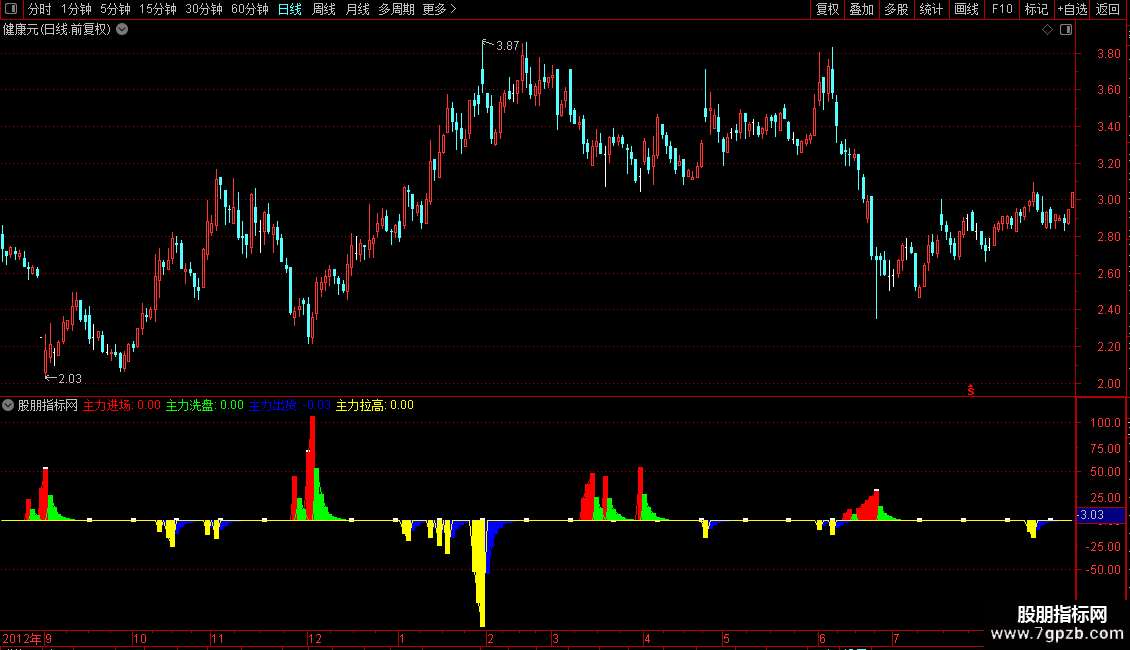Click the 100.0 indicator axis label
This screenshot has height=650, width=1130.
1105,422
